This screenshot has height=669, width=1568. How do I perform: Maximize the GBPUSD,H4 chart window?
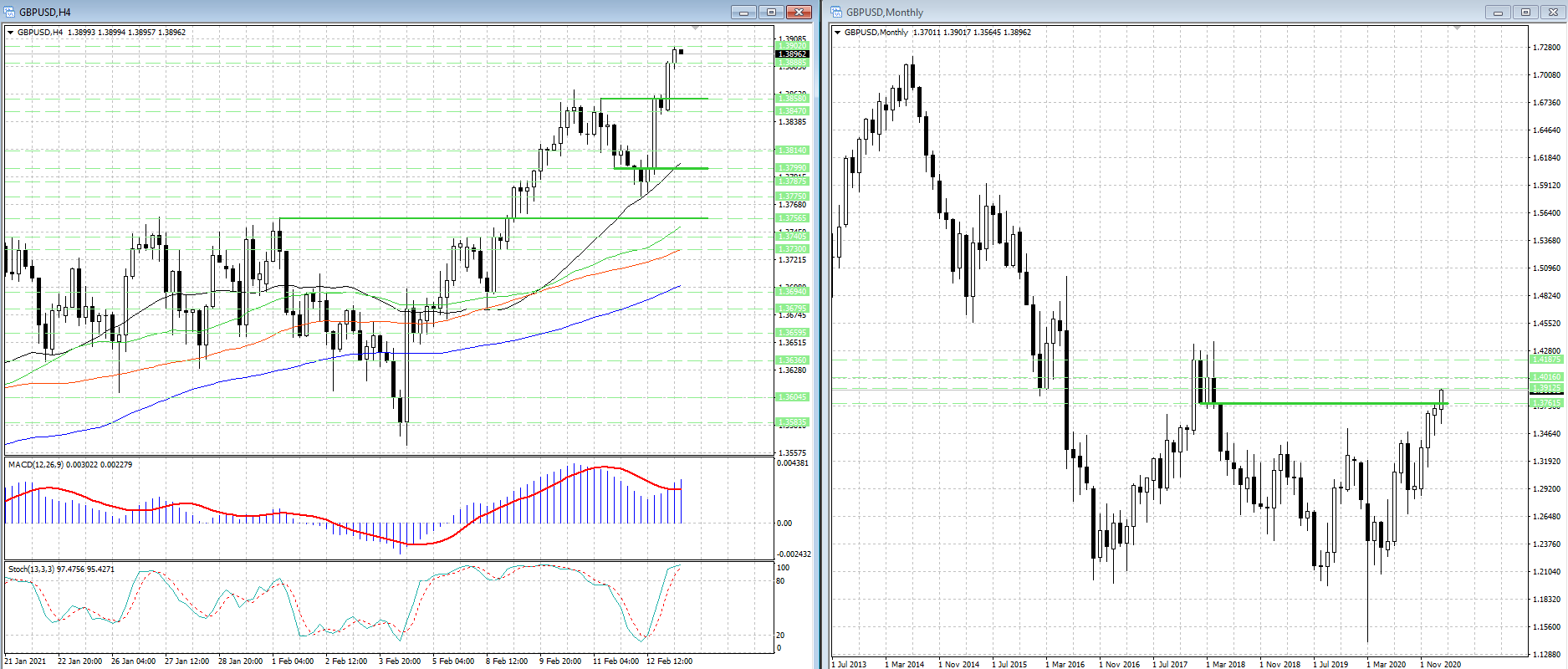tap(771, 12)
